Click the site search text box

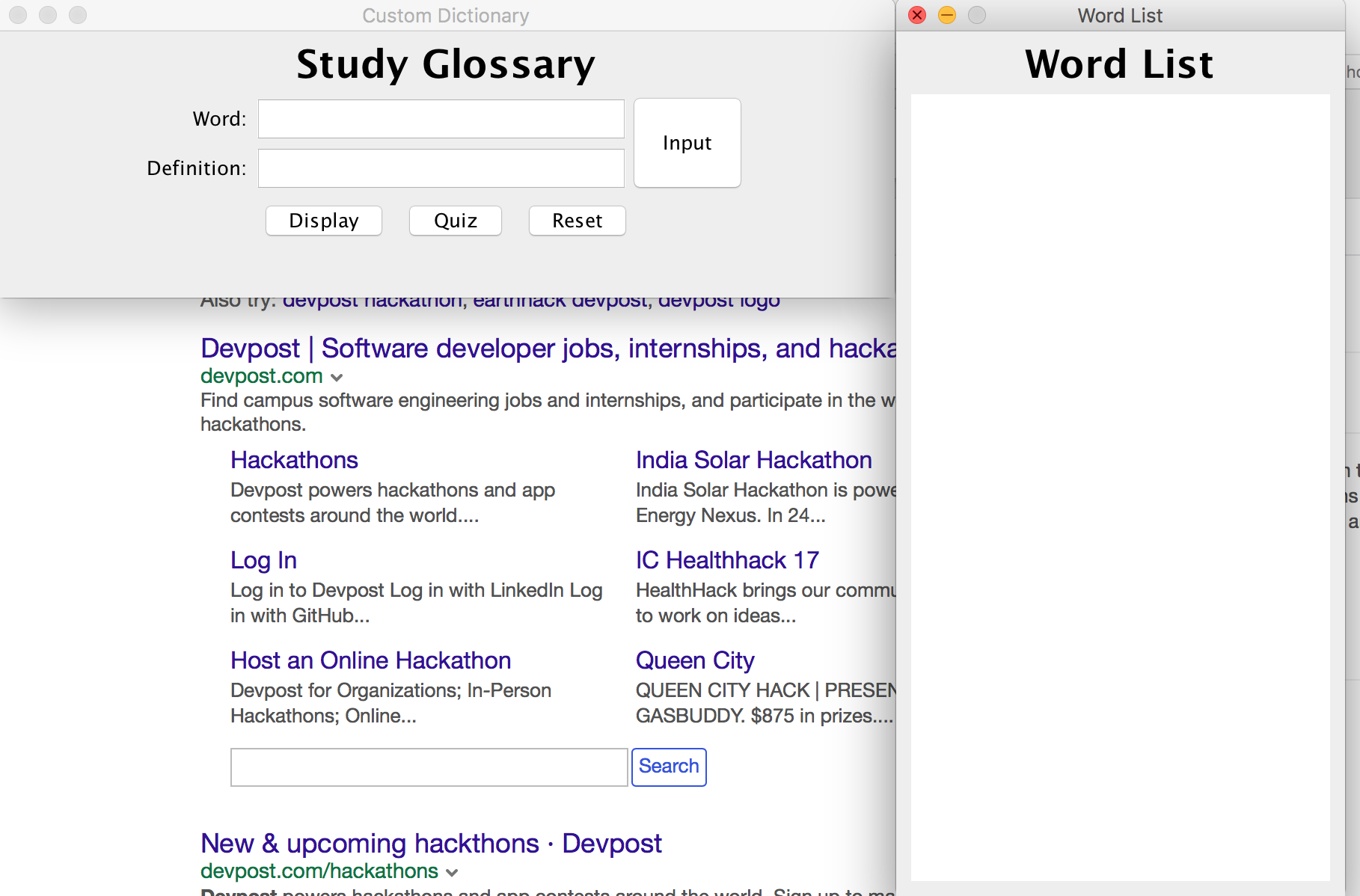[x=429, y=767]
